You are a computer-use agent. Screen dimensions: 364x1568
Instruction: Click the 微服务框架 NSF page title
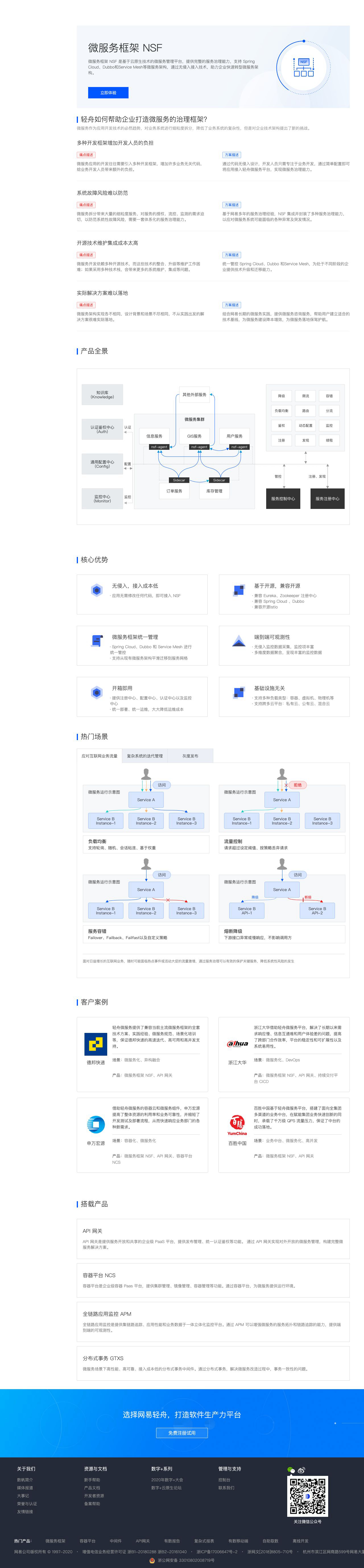pos(125,47)
